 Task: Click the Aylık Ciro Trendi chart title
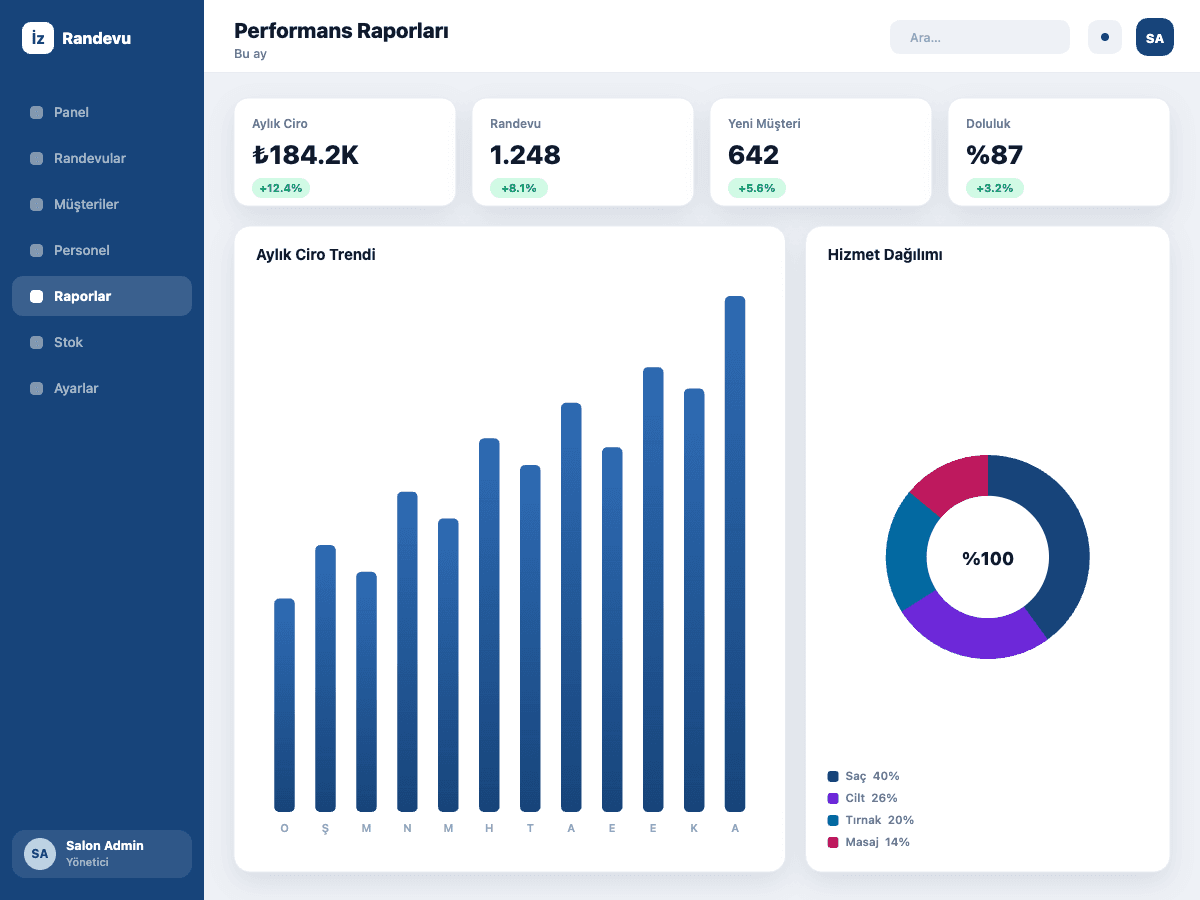[x=316, y=254]
